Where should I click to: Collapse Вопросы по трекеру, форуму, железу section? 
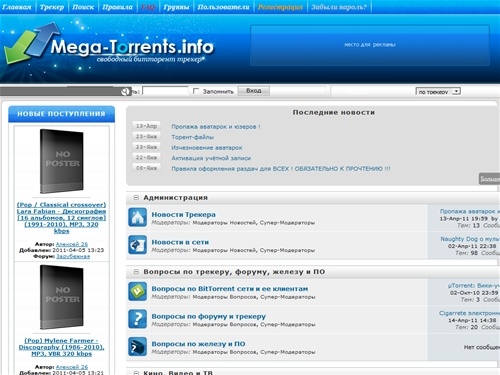coord(136,272)
